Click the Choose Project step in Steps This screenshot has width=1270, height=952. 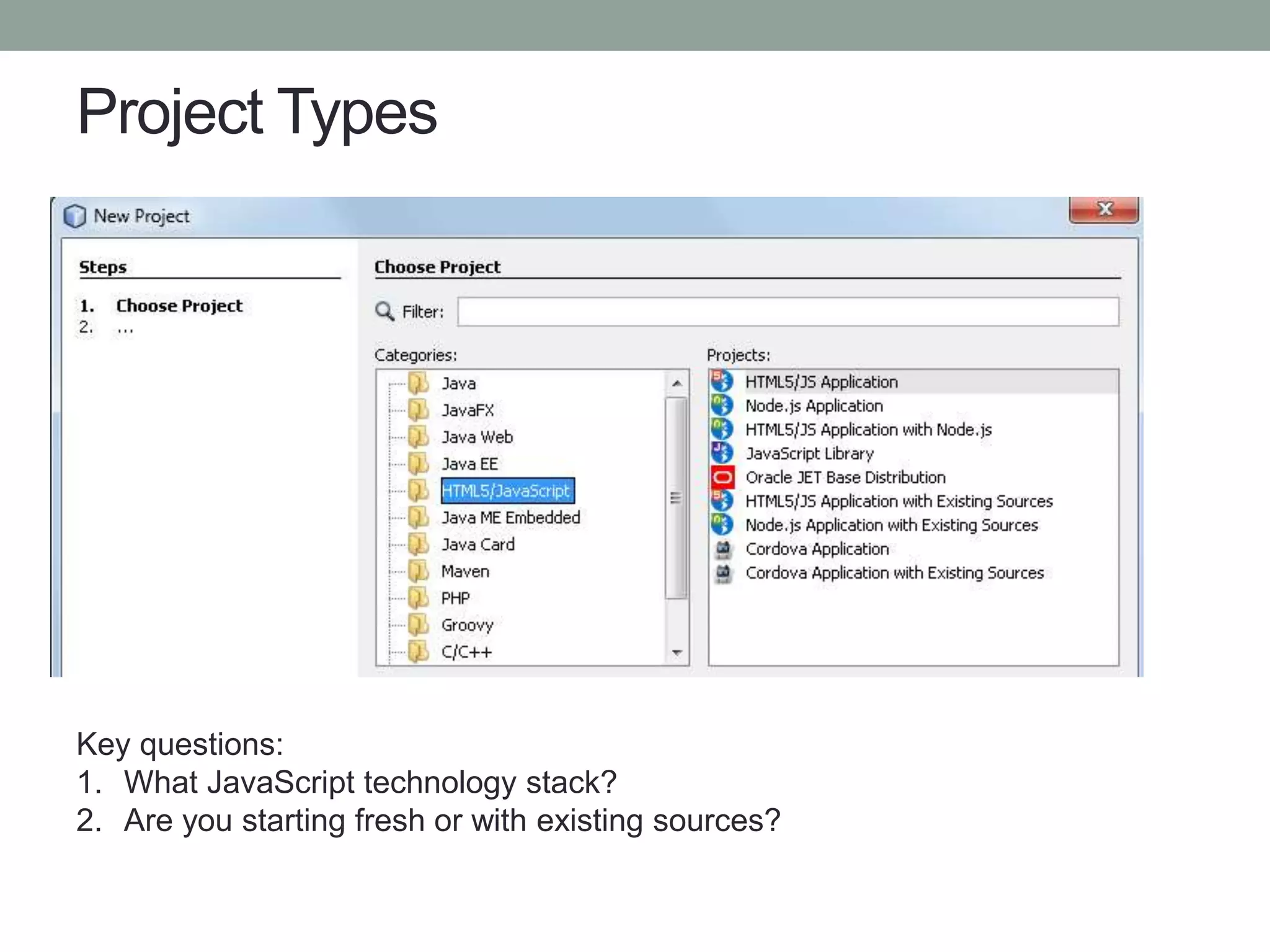[x=179, y=306]
